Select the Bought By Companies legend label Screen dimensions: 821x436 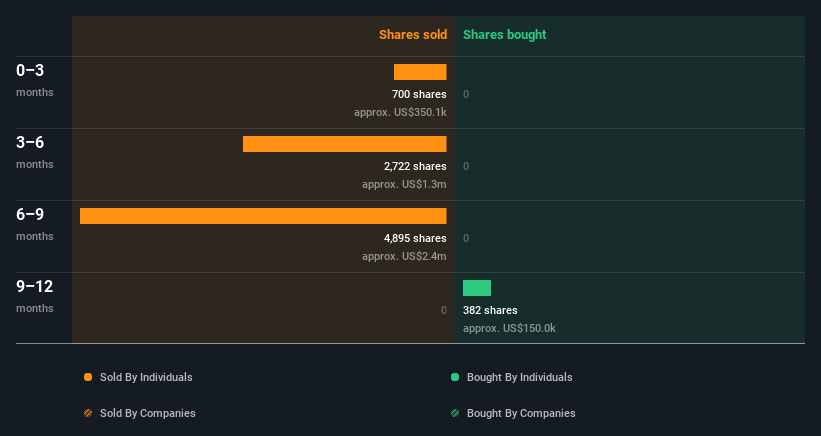521,413
